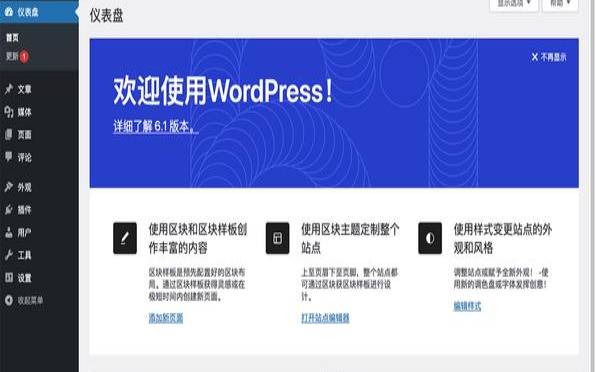Click the media icon beside 媒体
The height and width of the screenshot is (372, 596).
(9, 112)
